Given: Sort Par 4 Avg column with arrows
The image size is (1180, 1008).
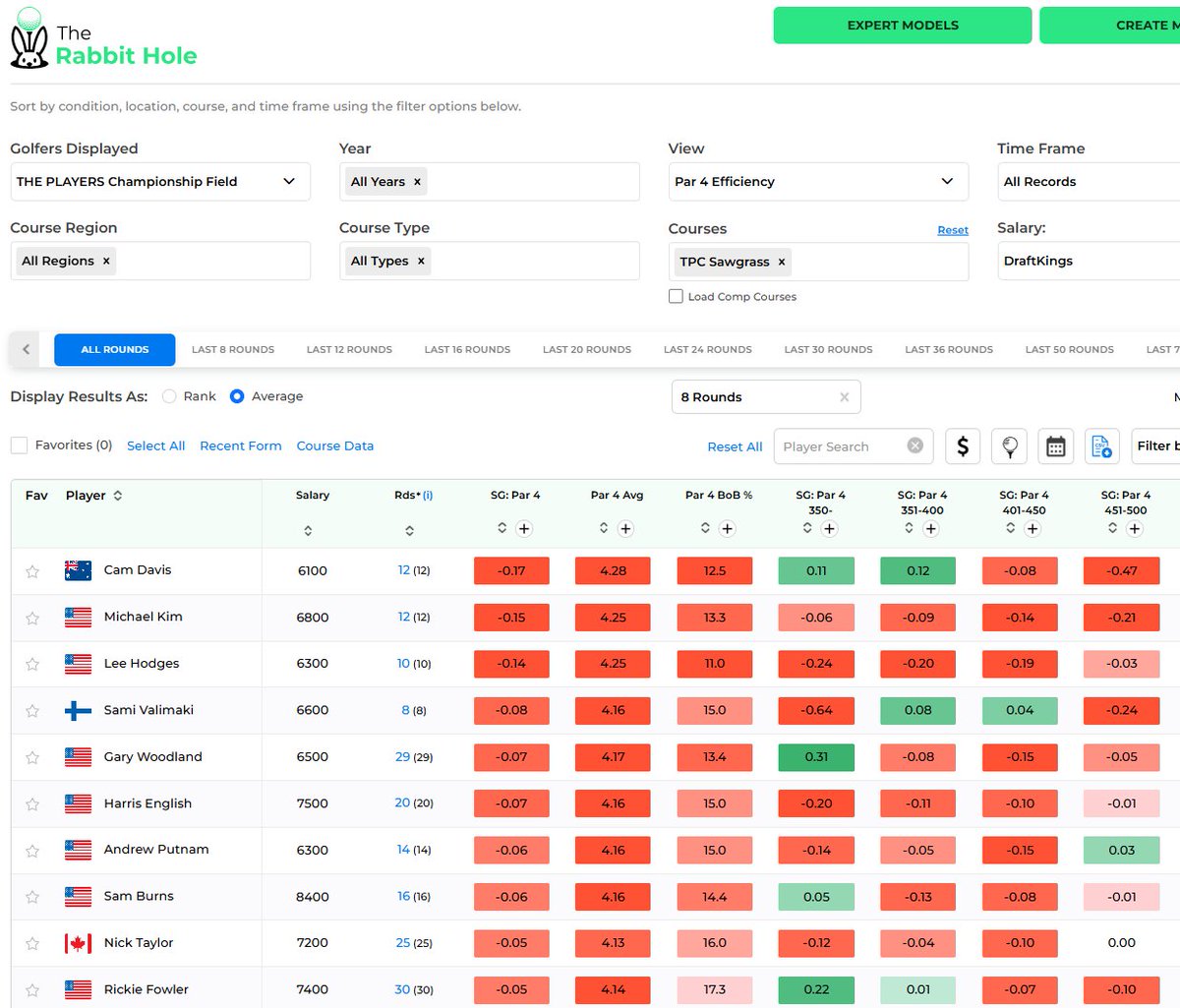Looking at the screenshot, I should pyautogui.click(x=604, y=528).
